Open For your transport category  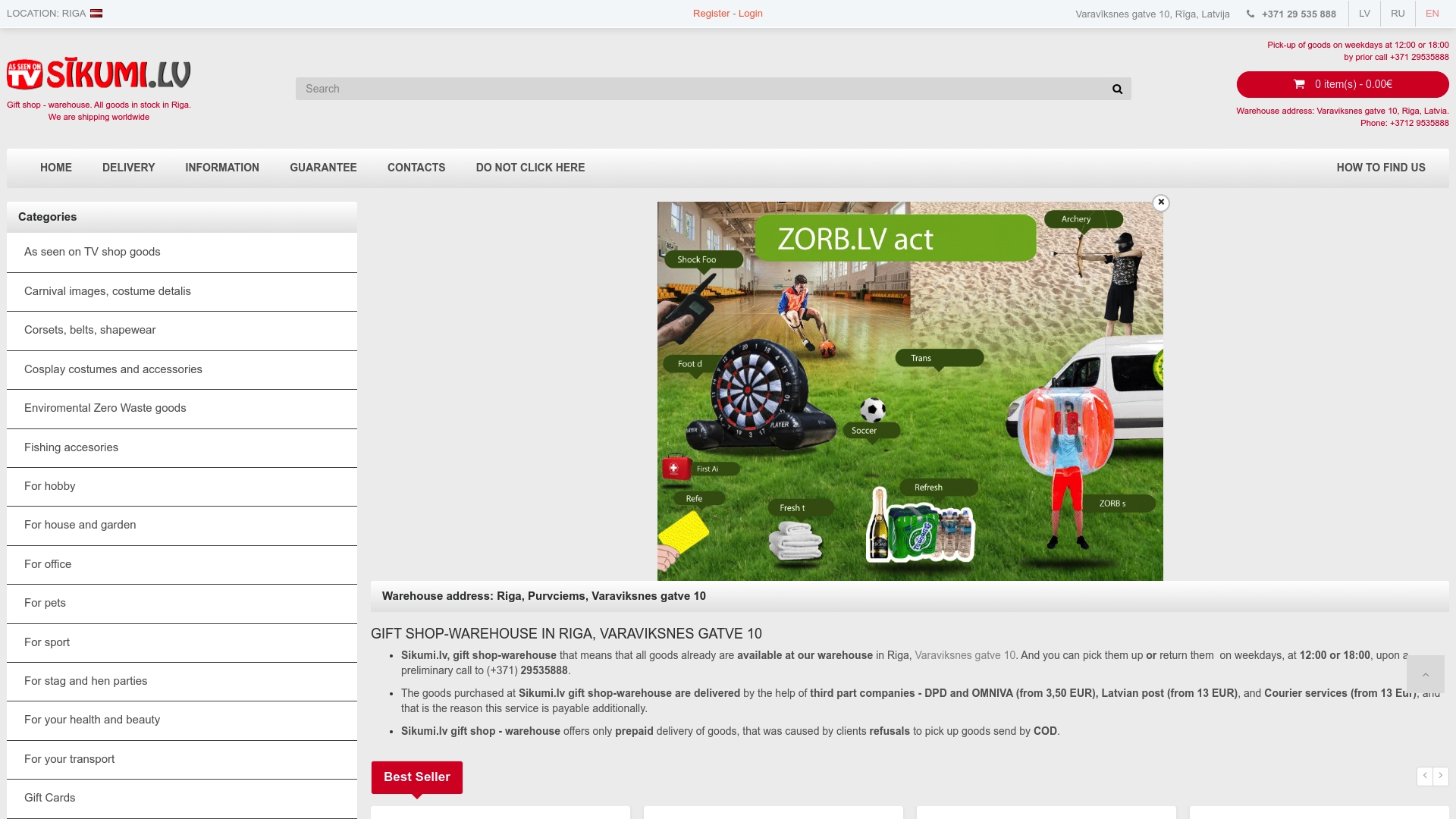(x=182, y=760)
